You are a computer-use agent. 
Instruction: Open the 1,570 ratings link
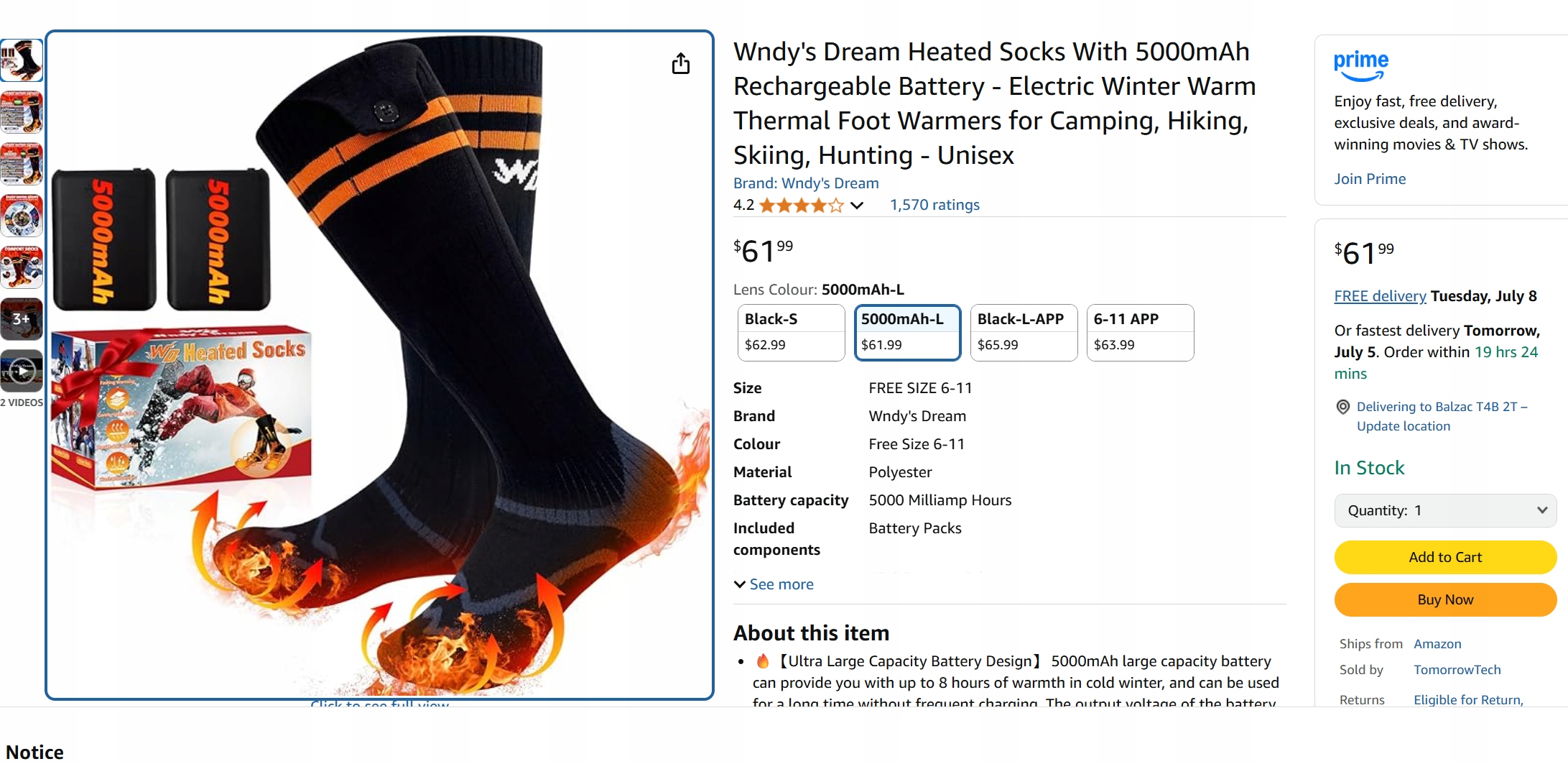(934, 205)
